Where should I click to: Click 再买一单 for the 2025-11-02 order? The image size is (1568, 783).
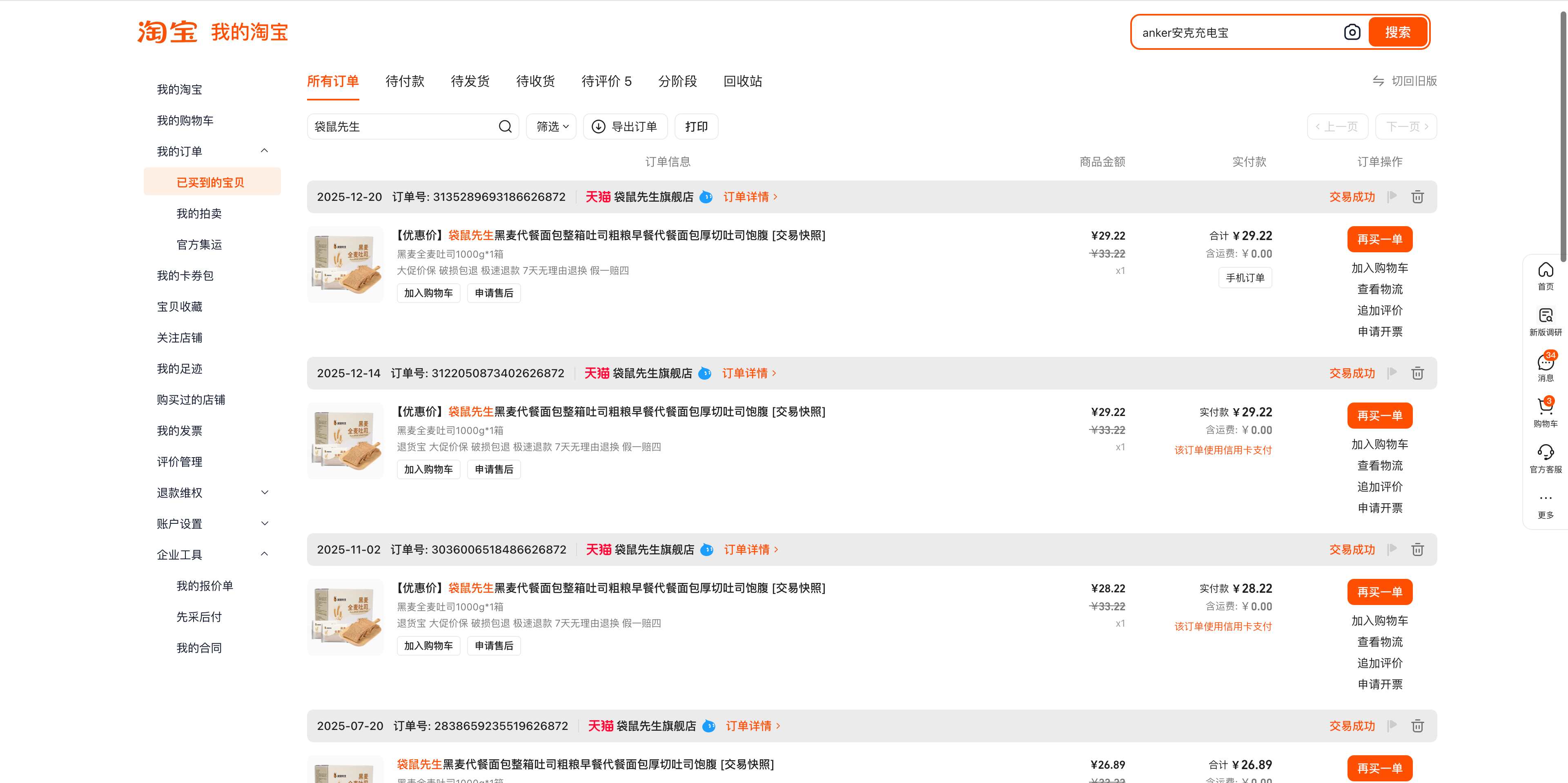pos(1379,592)
